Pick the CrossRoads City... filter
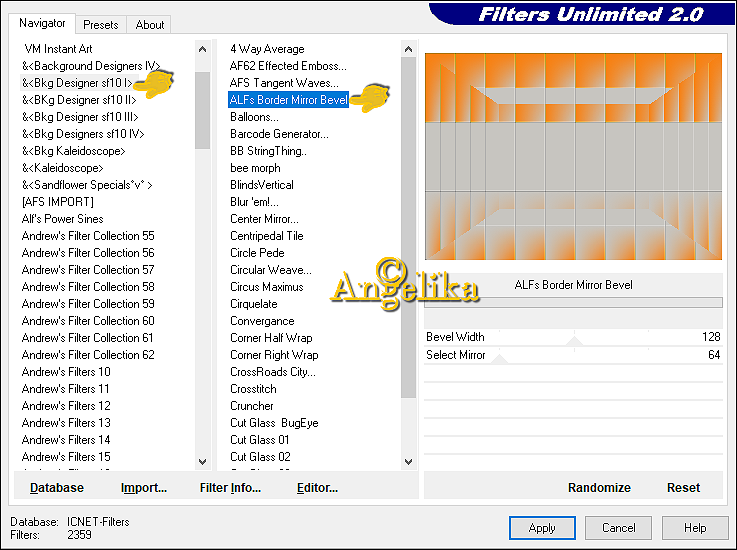This screenshot has height=550, width=737. tap(273, 372)
